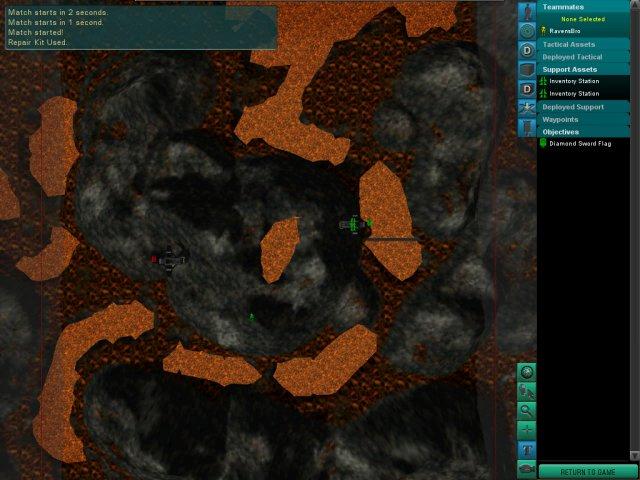Select the Diamond Sword Flag objective

584,143
